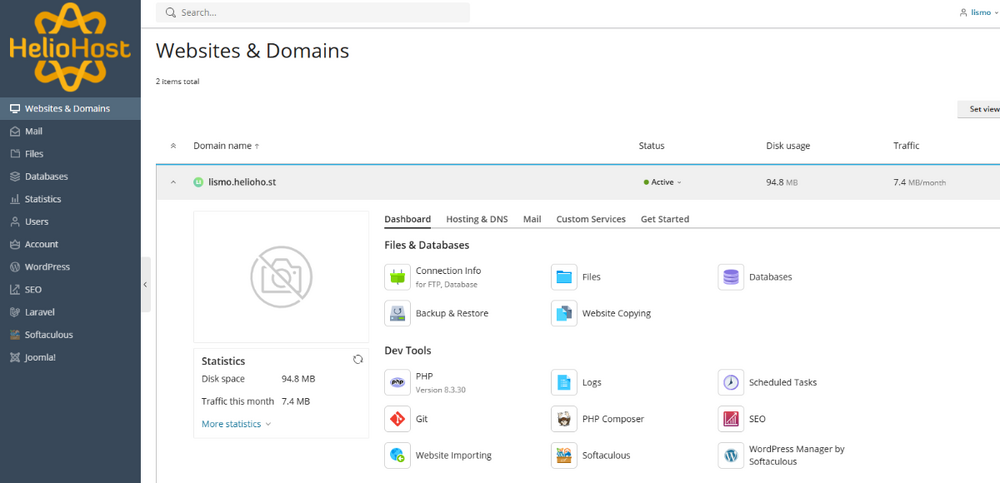Refresh statistics with the reload icon
1000x483 pixels.
(x=358, y=359)
